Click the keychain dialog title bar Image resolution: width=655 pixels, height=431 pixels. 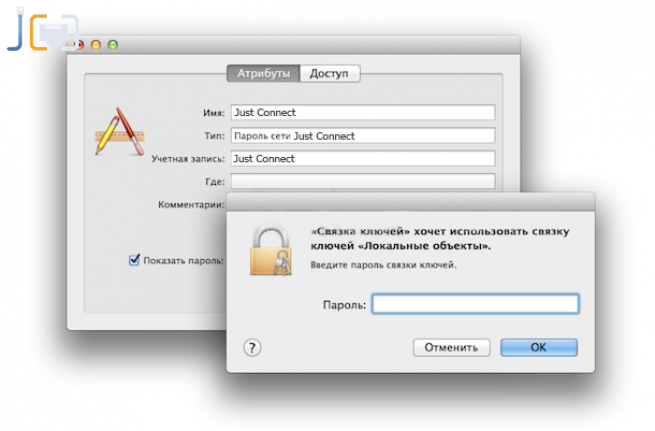(411, 202)
